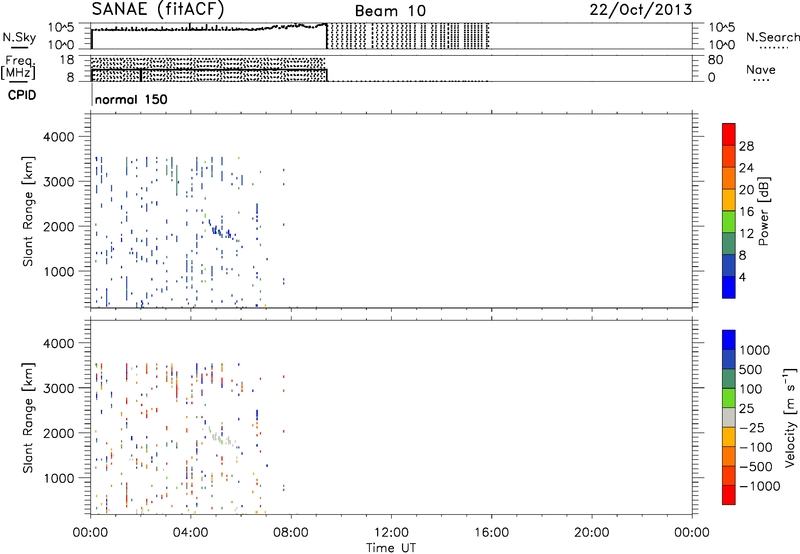Image resolution: width=800 pixels, height=554 pixels.
Task: Click the -1000 label on the velocity colorbar
Action: 760,486
